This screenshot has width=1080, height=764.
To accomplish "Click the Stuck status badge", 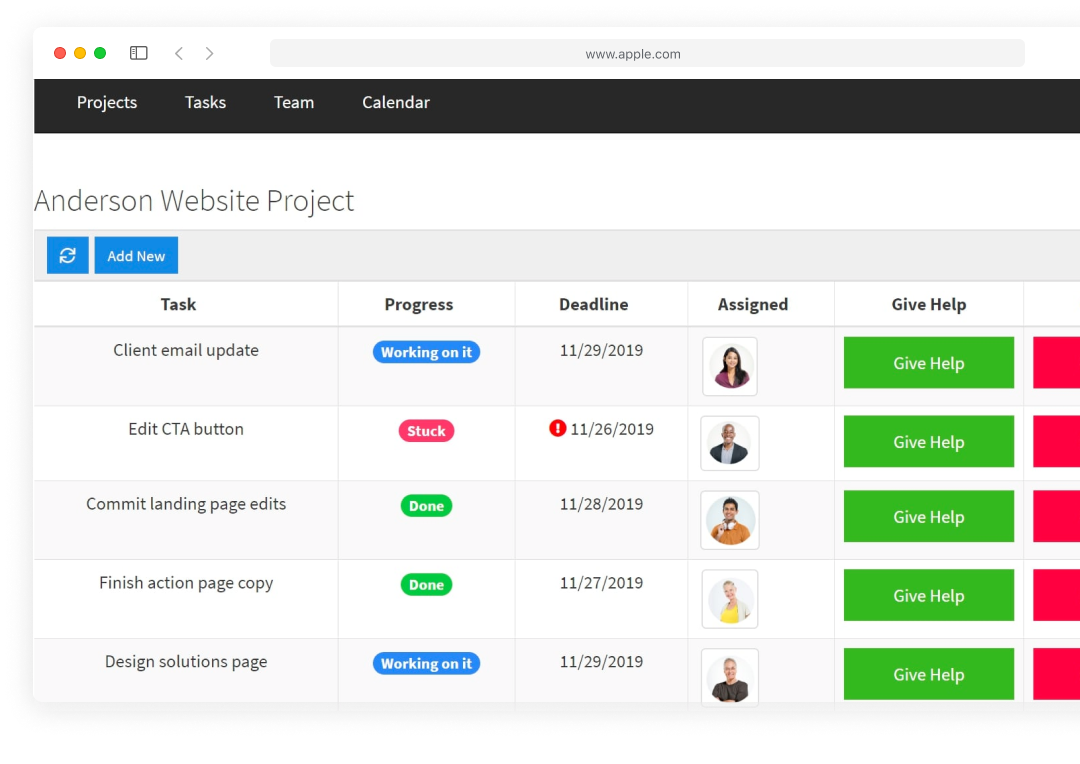I will (426, 431).
